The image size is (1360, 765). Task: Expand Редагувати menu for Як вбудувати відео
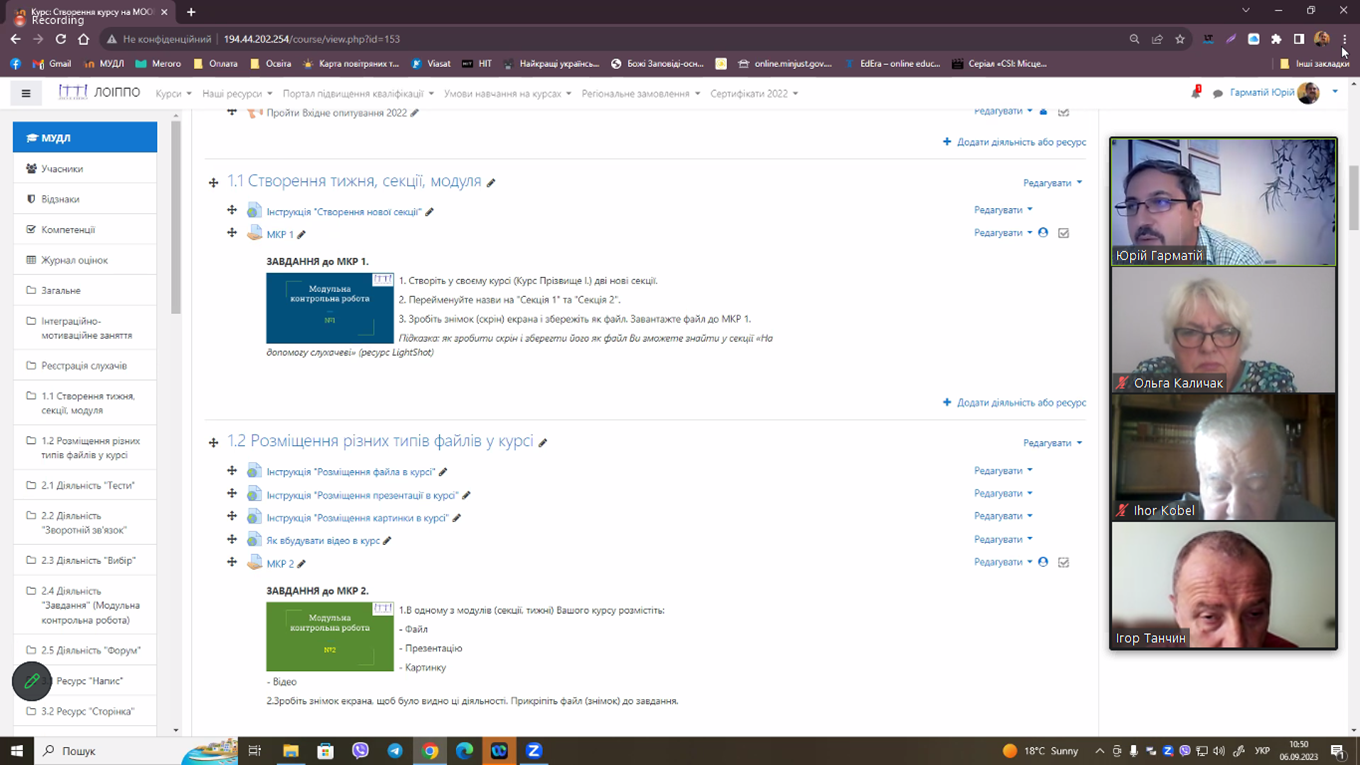[1003, 539]
